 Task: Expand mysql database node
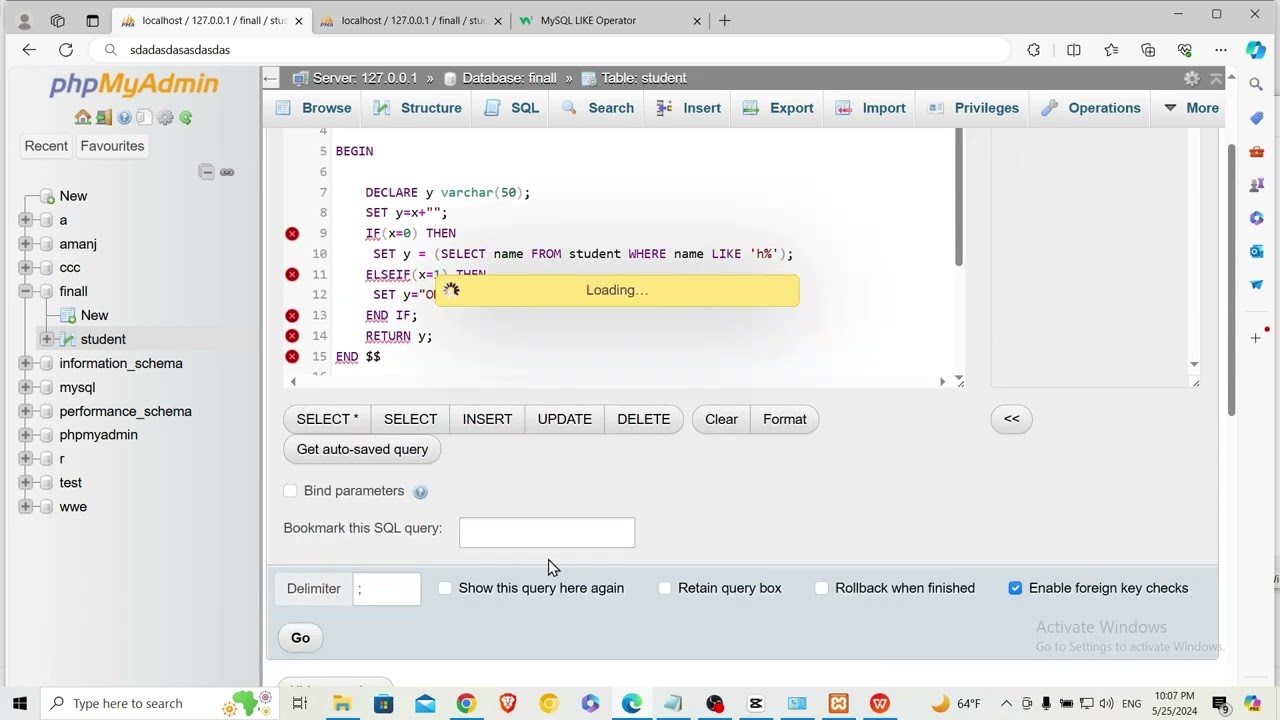click(25, 388)
